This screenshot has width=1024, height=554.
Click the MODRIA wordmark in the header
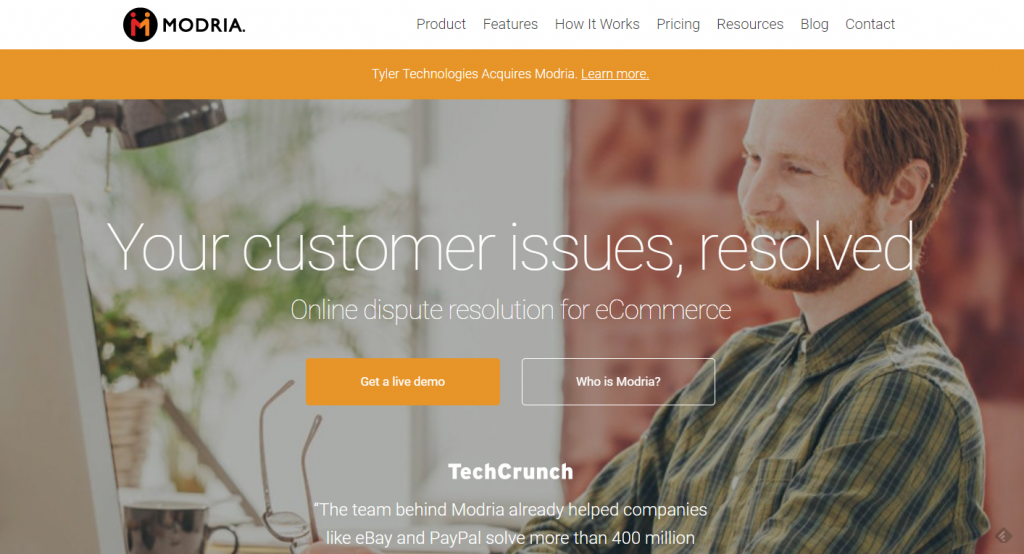tap(204, 25)
